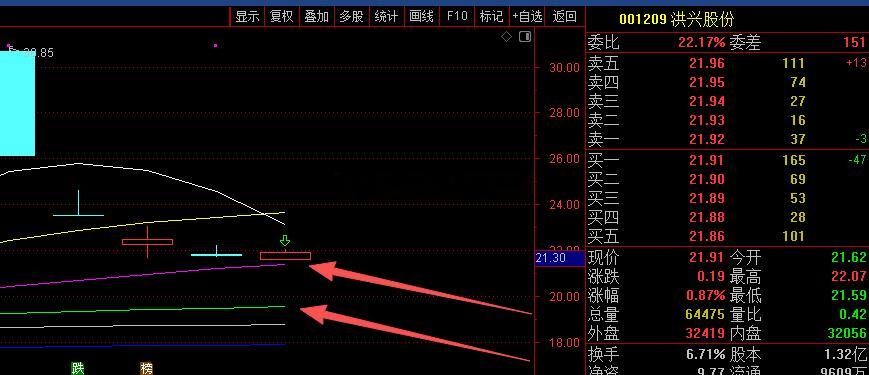Click the 21.30 price axis marker
Viewport: 869px width, 375px height.
(x=560, y=258)
